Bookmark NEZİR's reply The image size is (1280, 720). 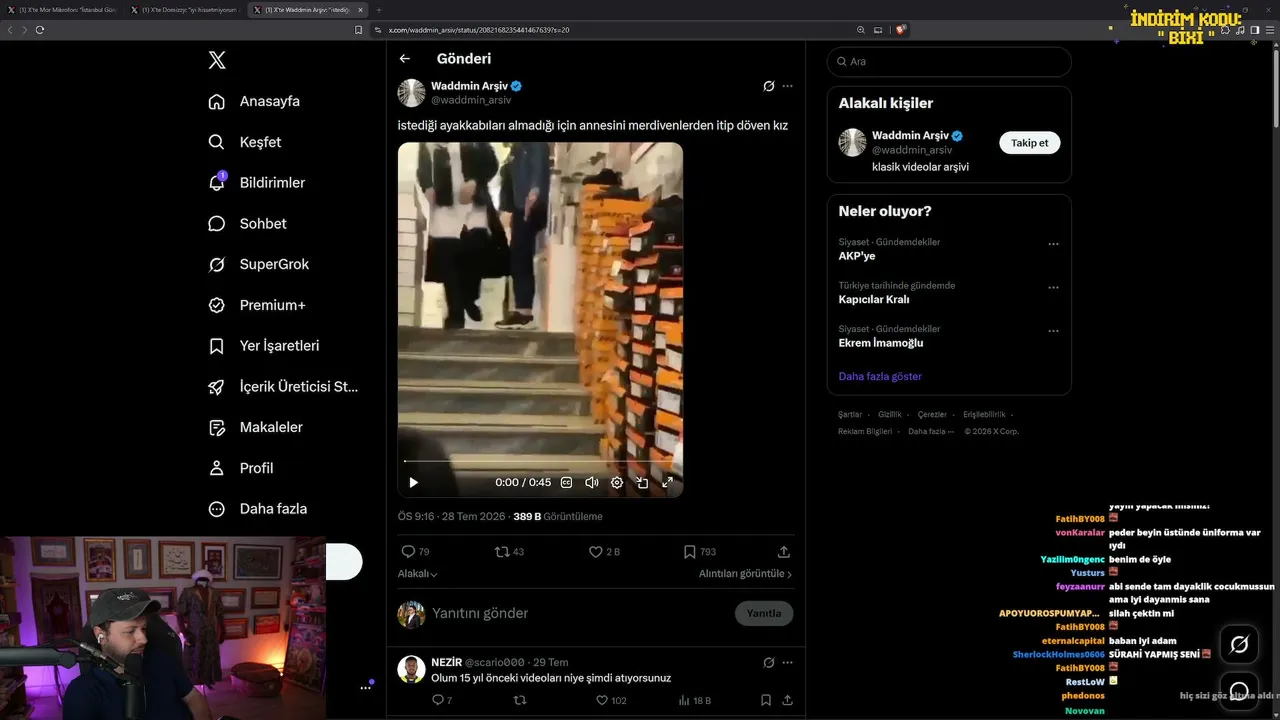(x=766, y=700)
